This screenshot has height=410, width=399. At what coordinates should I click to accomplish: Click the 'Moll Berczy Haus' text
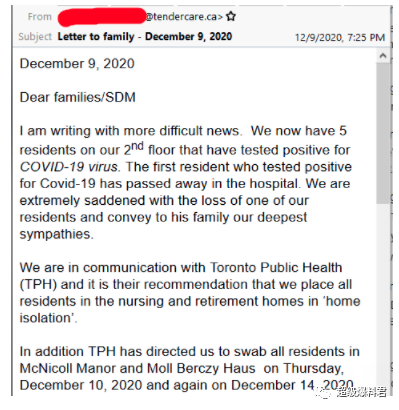[x=201, y=368]
